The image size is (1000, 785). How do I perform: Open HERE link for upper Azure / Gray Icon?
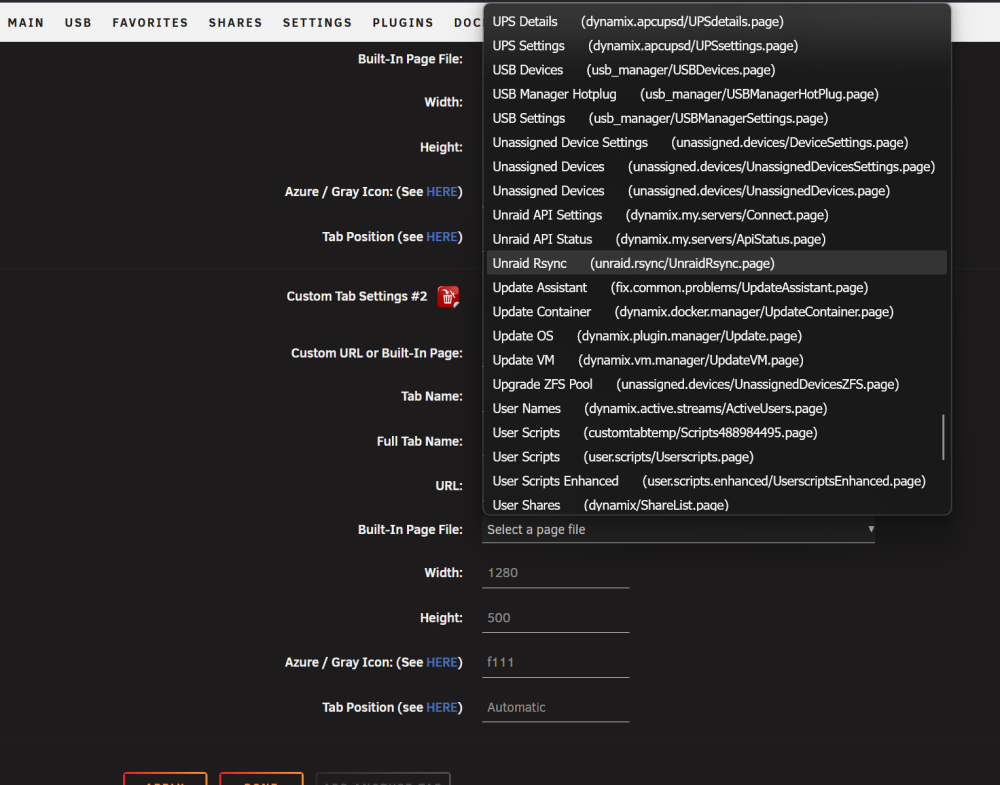pos(441,192)
